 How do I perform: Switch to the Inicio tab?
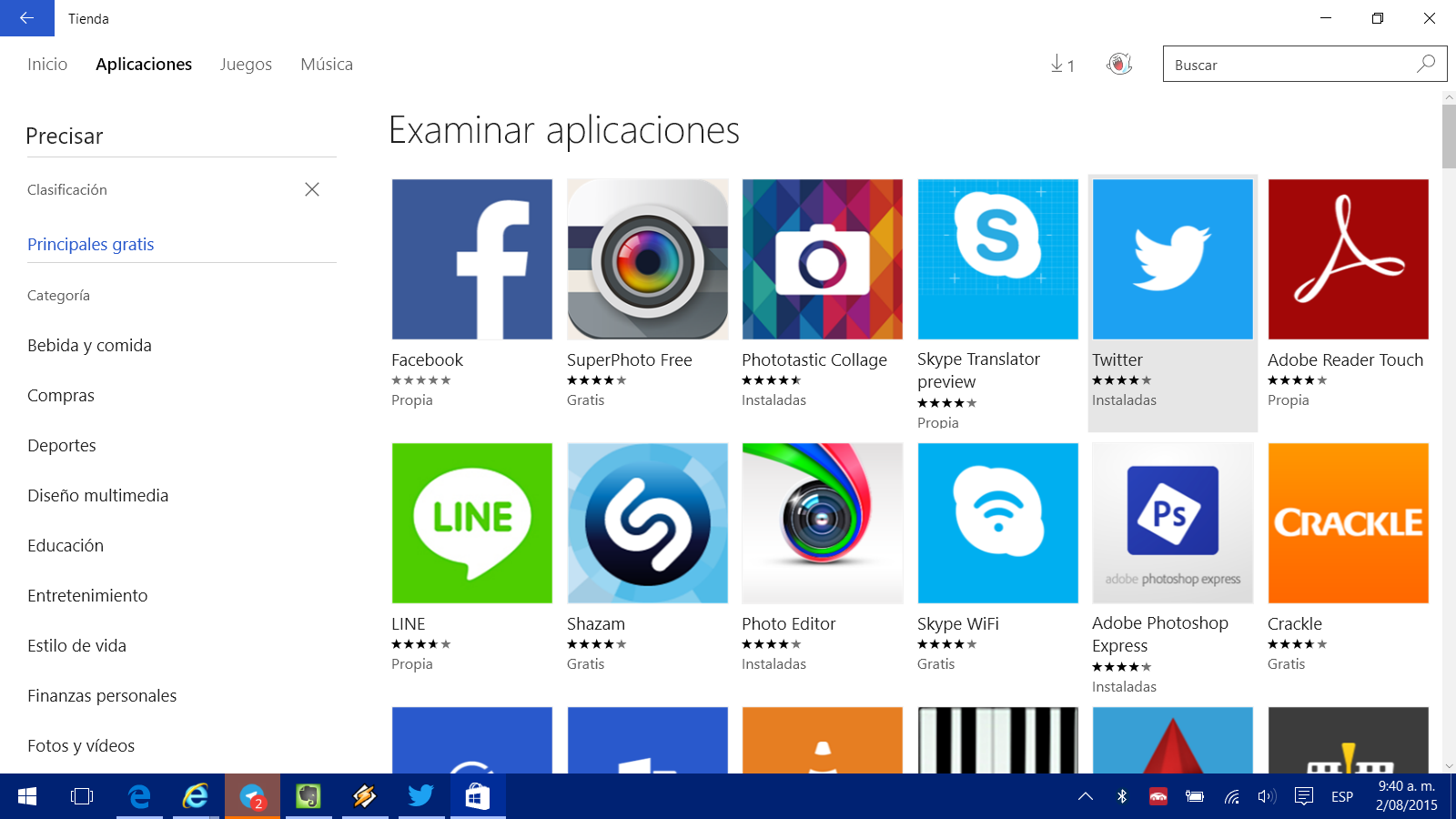point(47,65)
